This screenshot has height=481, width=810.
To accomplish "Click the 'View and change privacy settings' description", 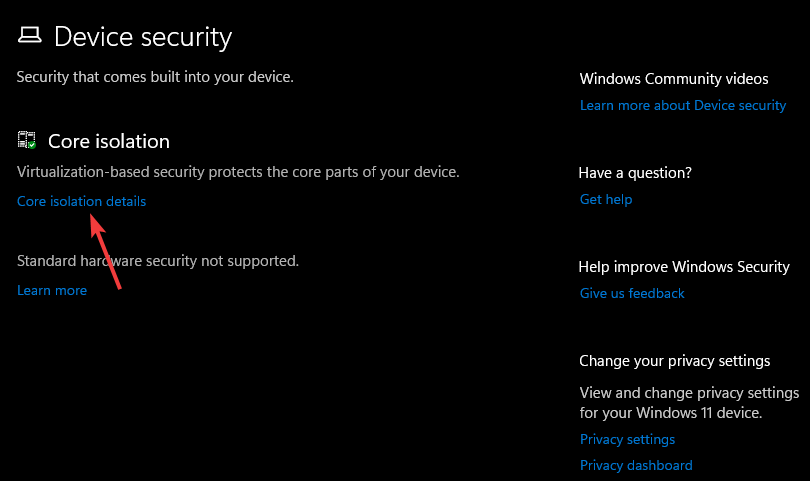I will coord(689,402).
